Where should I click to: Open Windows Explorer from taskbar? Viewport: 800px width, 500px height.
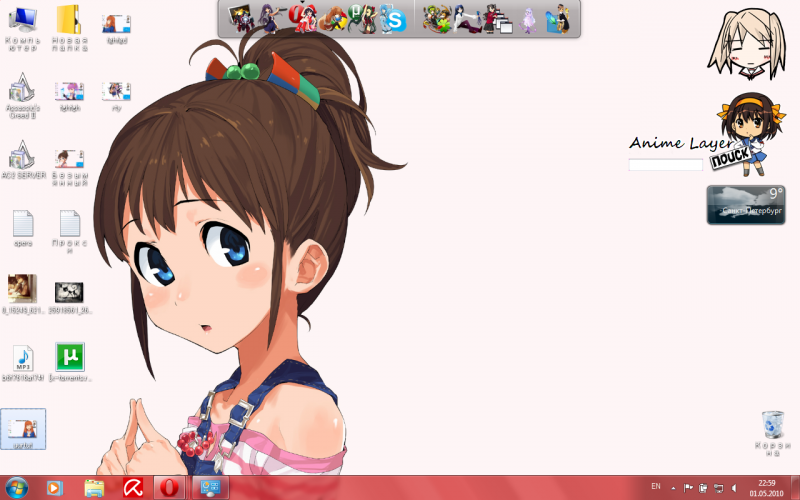click(x=94, y=488)
